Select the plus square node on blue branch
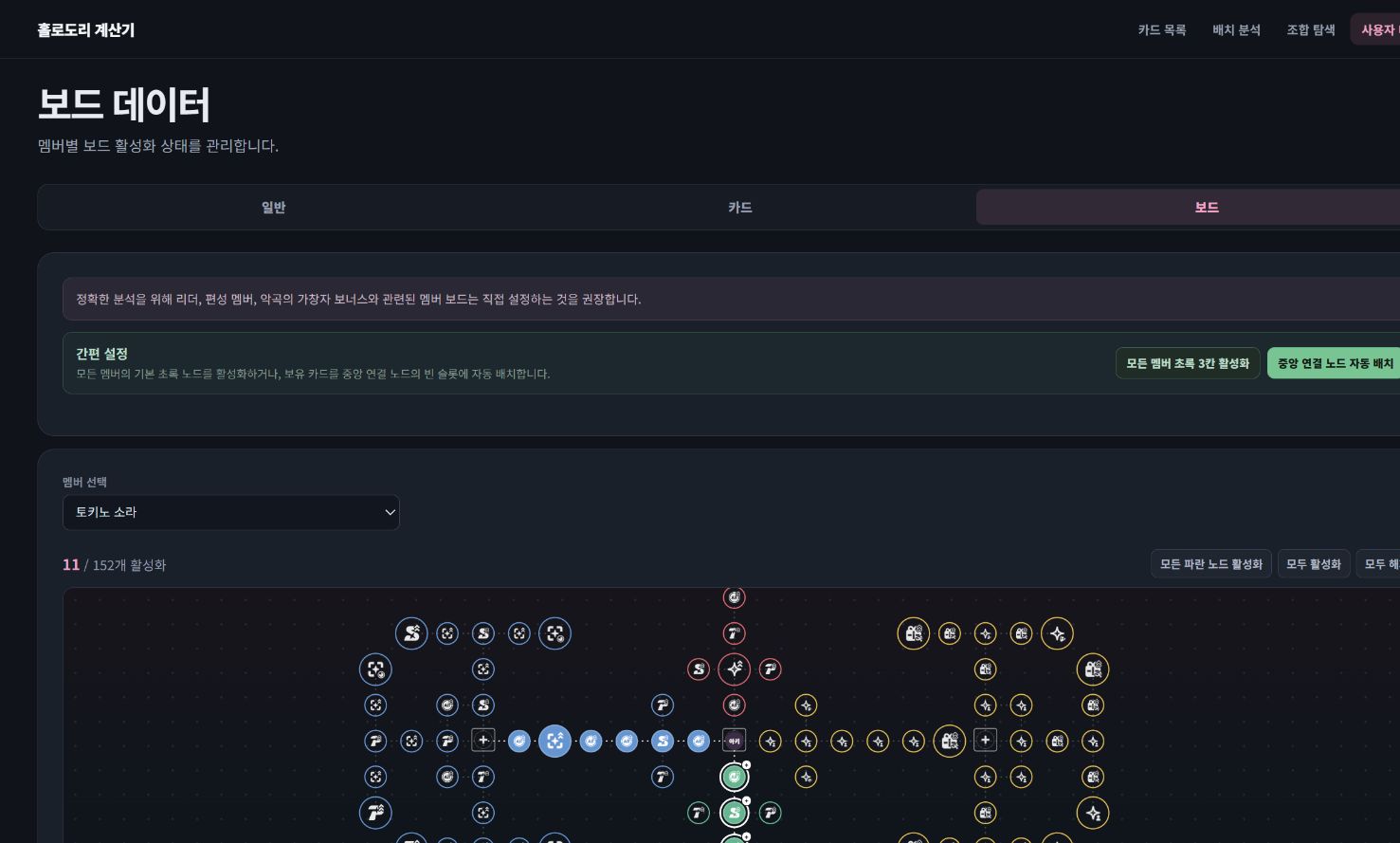Image resolution: width=1400 pixels, height=843 pixels. 483,741
